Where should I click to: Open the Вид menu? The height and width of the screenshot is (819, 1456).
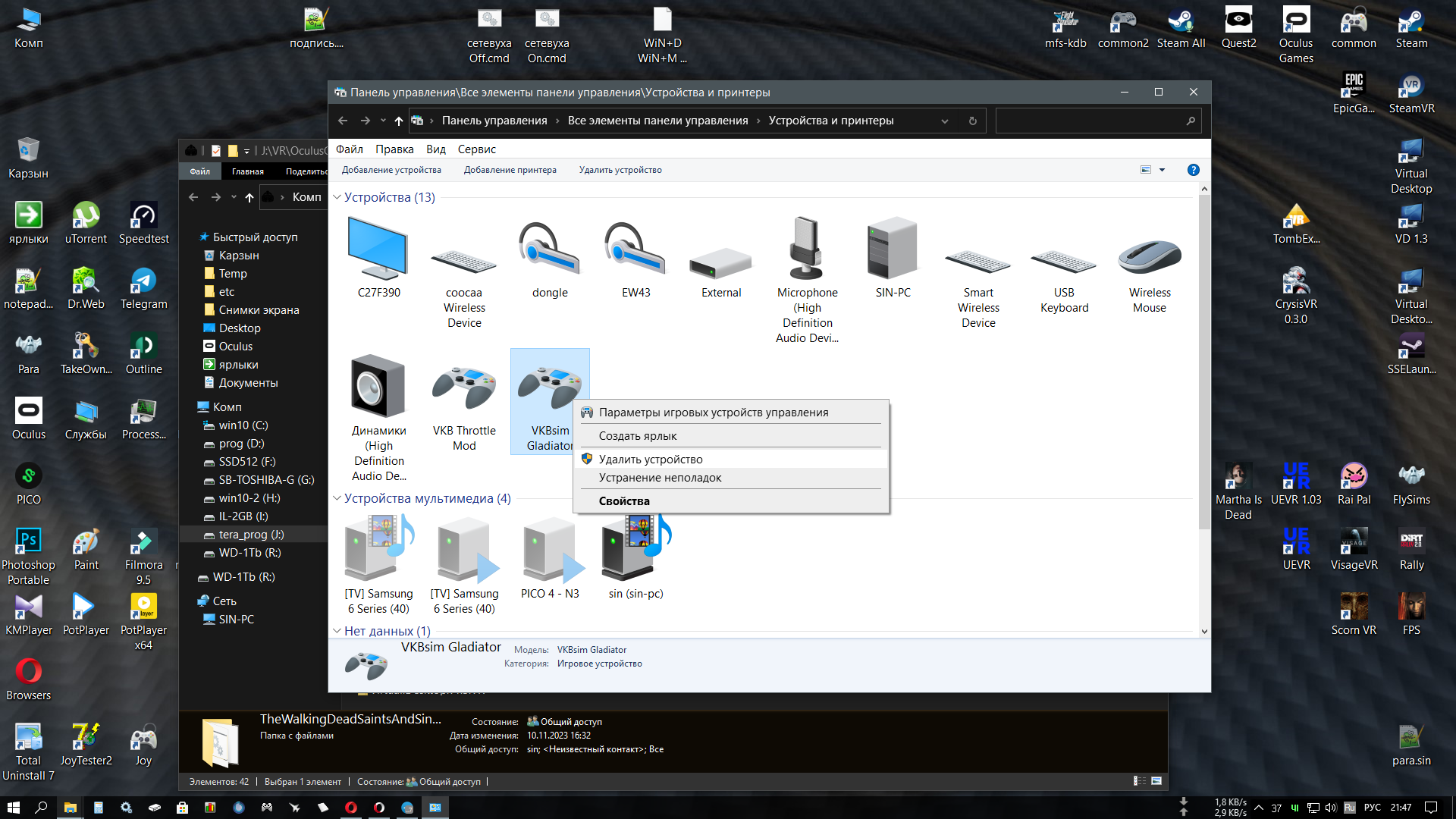click(x=436, y=149)
